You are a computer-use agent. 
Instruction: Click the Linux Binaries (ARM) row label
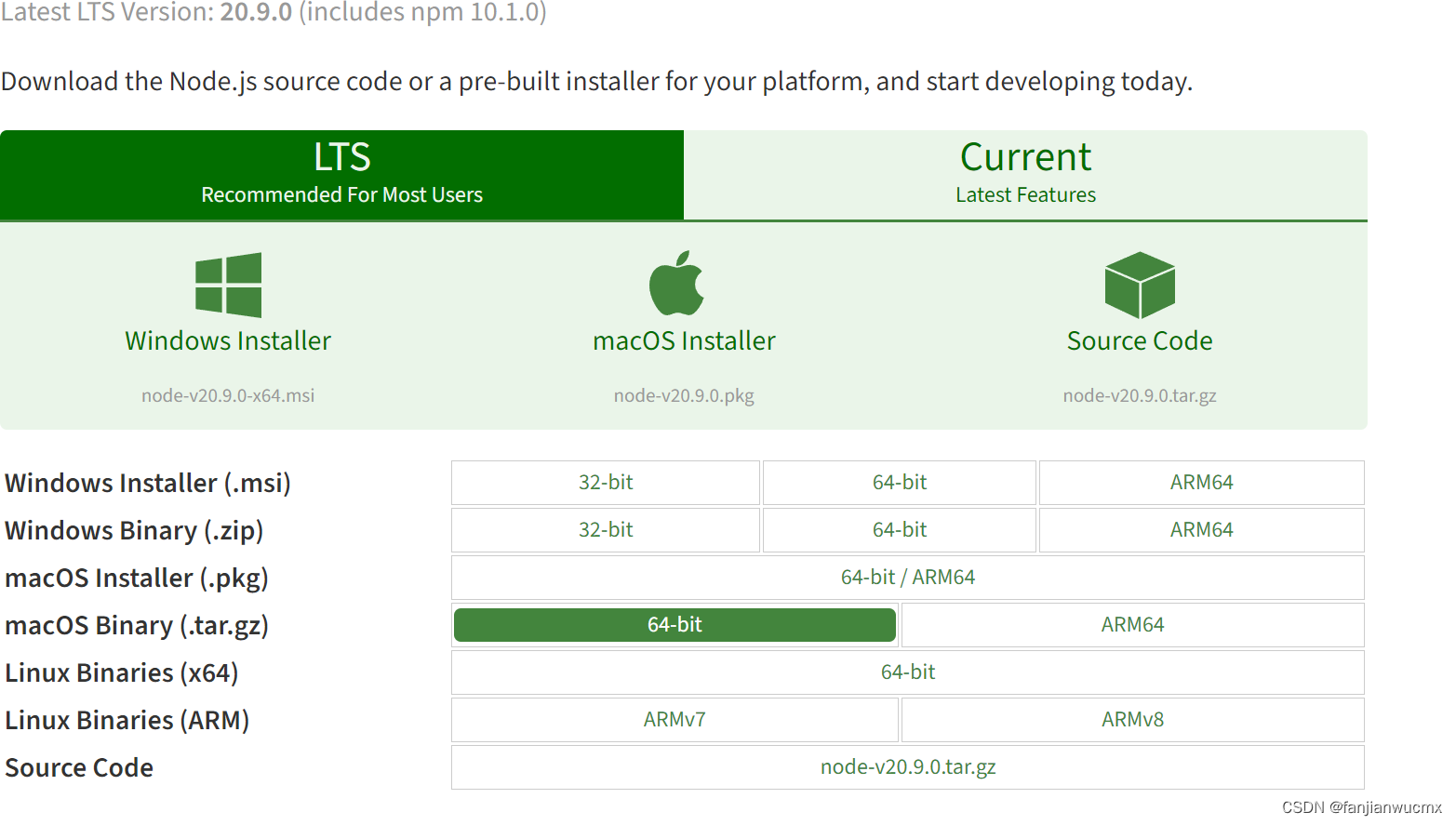127,721
